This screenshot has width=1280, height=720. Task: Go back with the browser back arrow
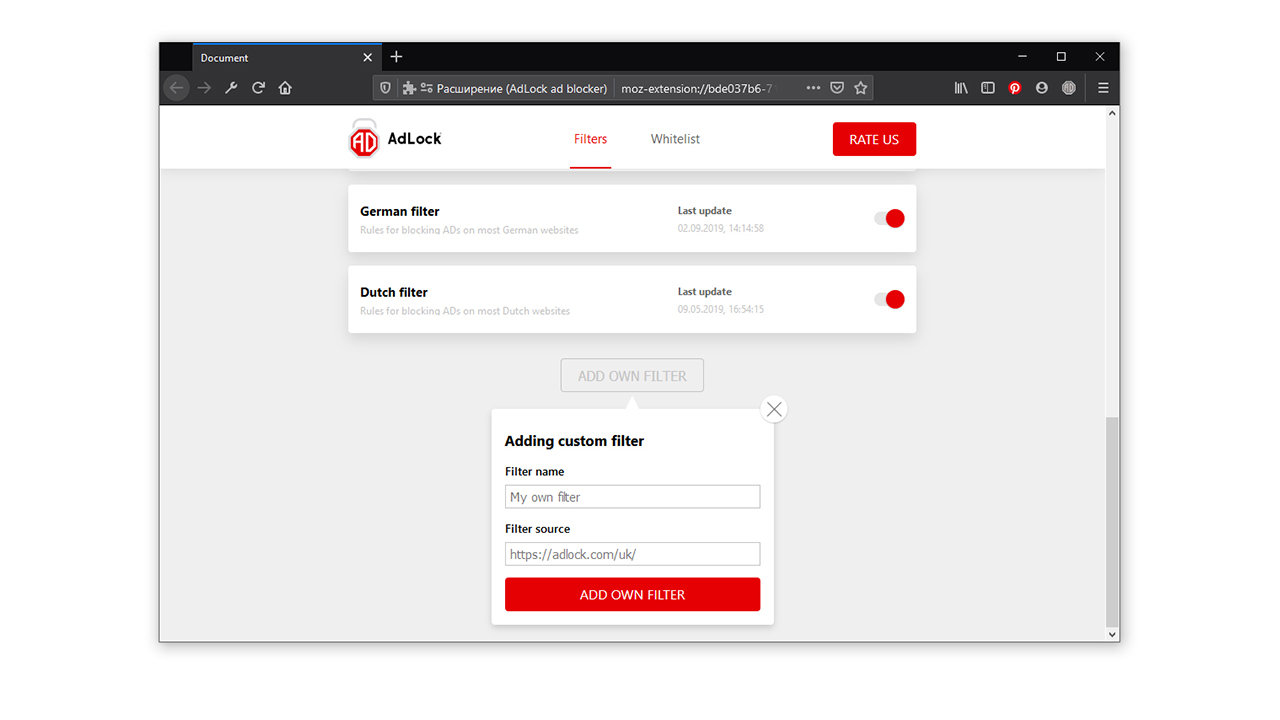point(177,88)
